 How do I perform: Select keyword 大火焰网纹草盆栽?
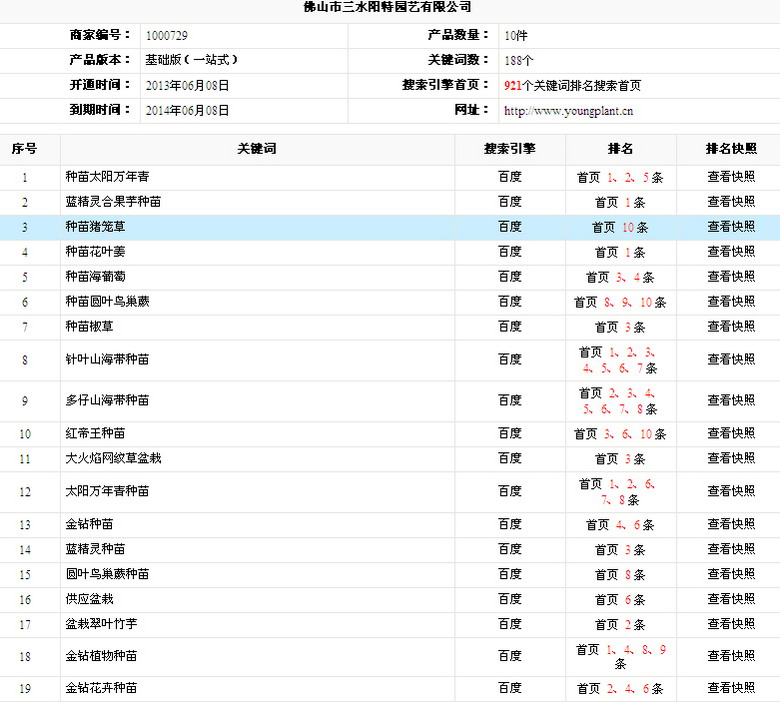113,458
